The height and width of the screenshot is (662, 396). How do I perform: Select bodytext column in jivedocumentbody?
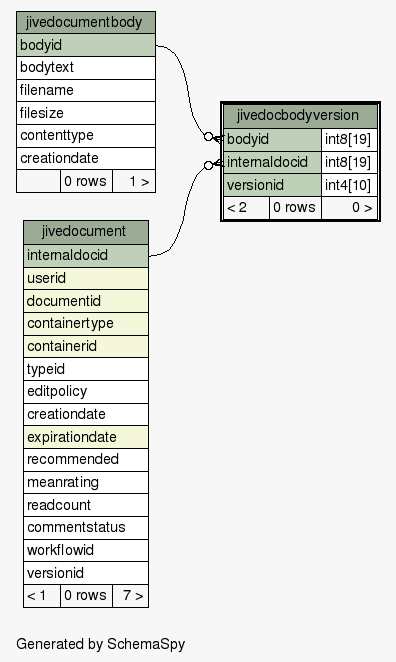(86, 68)
